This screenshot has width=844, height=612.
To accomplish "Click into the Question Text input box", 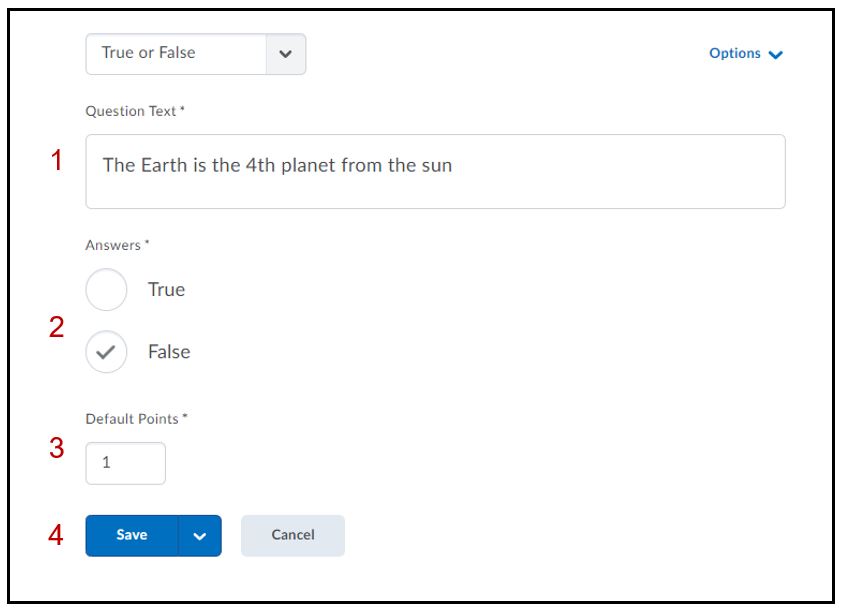I will [435, 171].
